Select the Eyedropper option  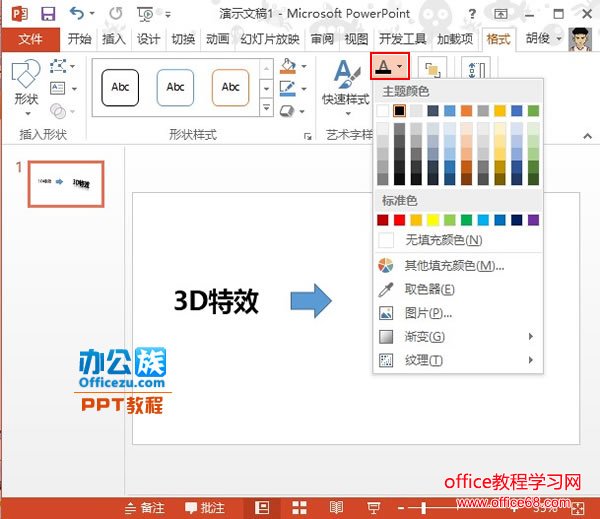(458, 289)
